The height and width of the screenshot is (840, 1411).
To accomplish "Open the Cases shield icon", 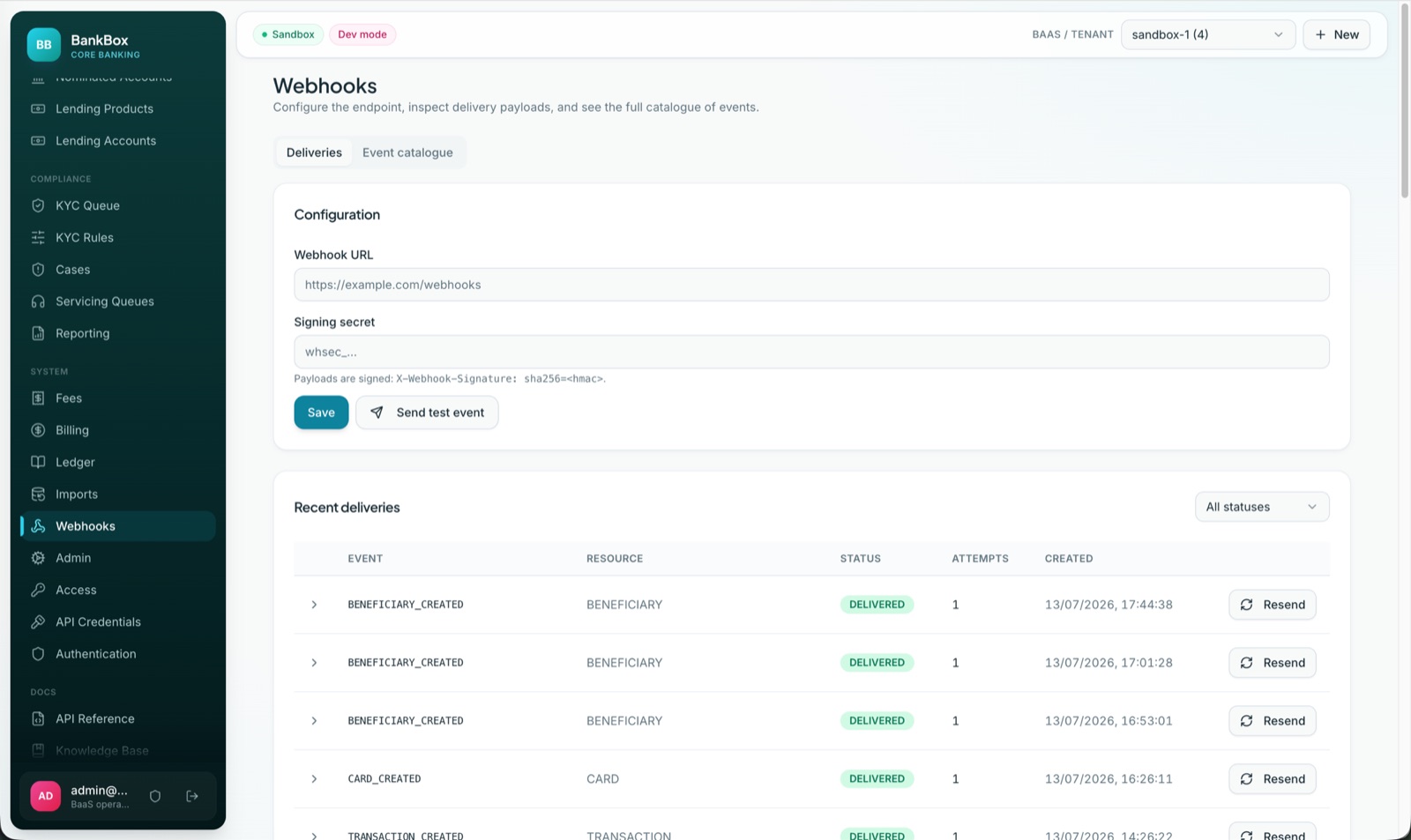I will (38, 270).
